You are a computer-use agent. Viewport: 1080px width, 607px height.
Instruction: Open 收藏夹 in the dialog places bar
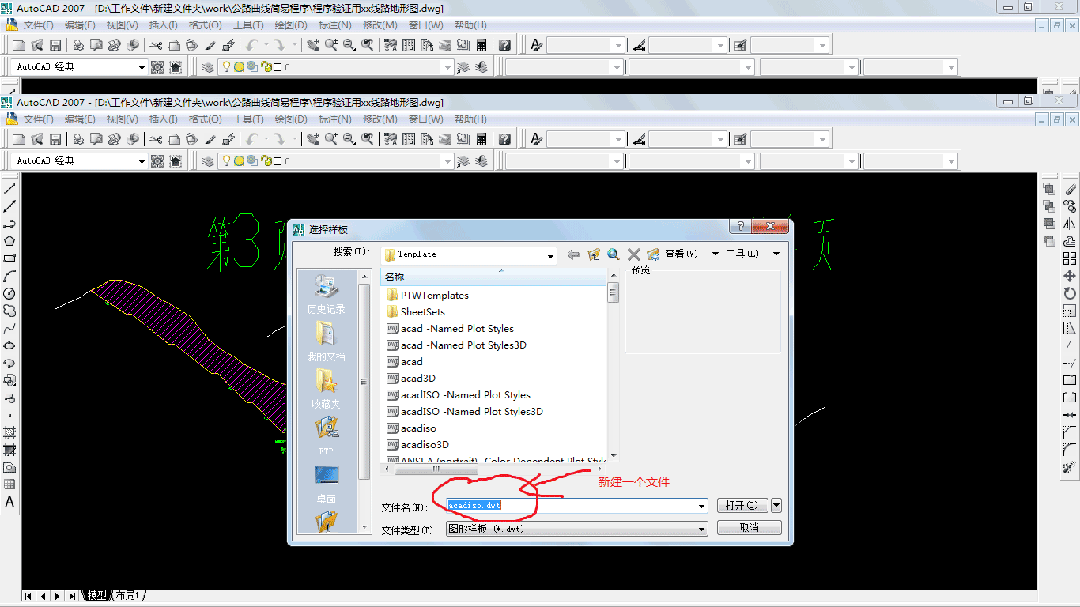(326, 389)
